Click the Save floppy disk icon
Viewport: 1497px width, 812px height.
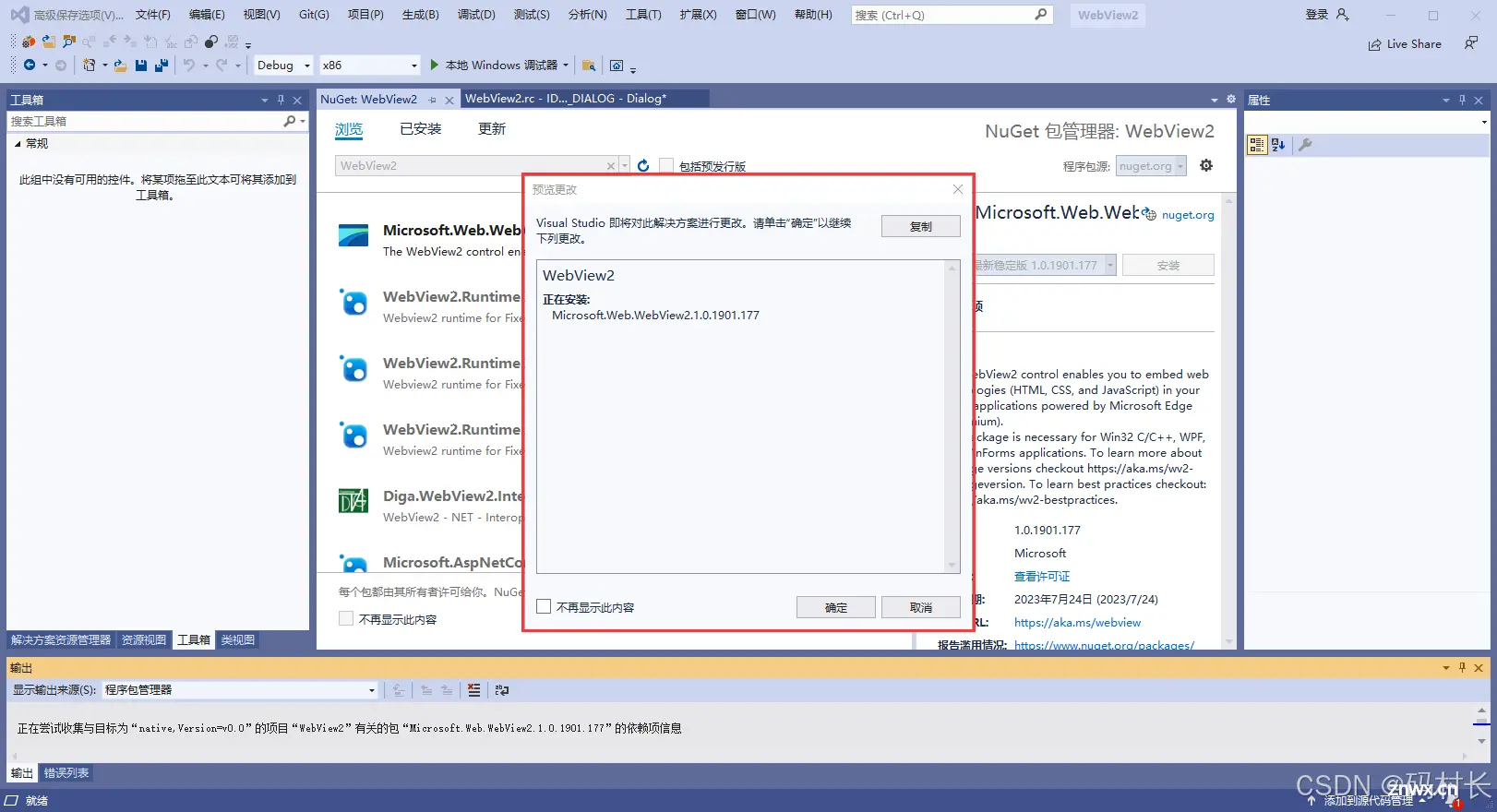pos(141,66)
